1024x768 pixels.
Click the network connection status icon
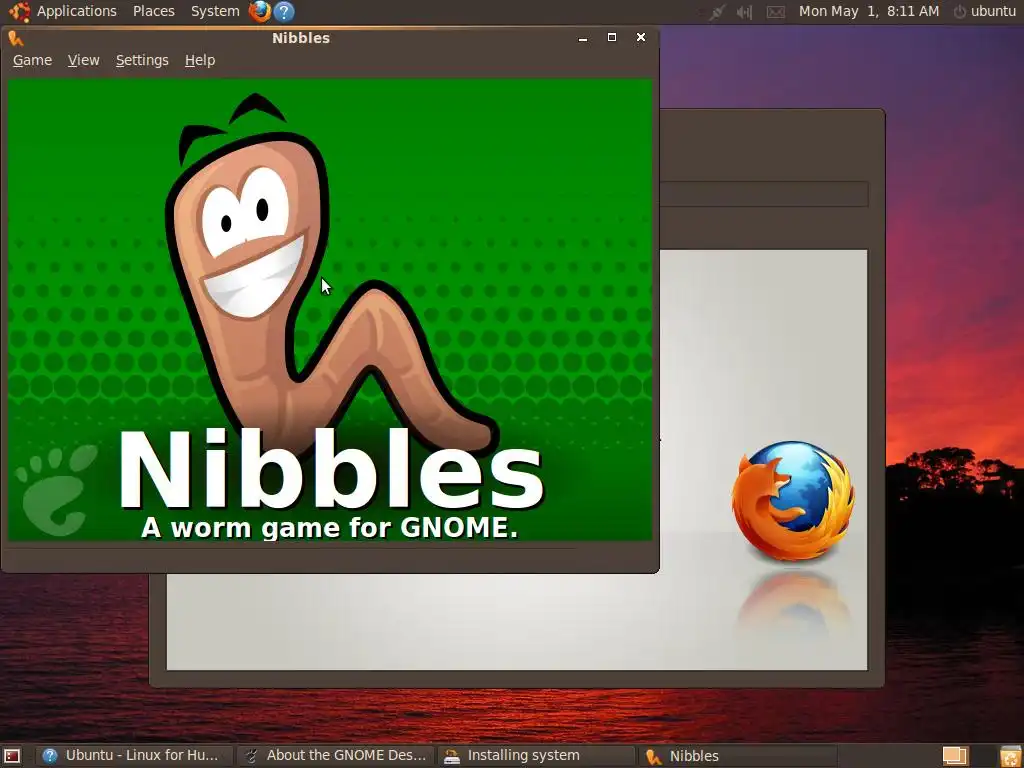click(717, 12)
